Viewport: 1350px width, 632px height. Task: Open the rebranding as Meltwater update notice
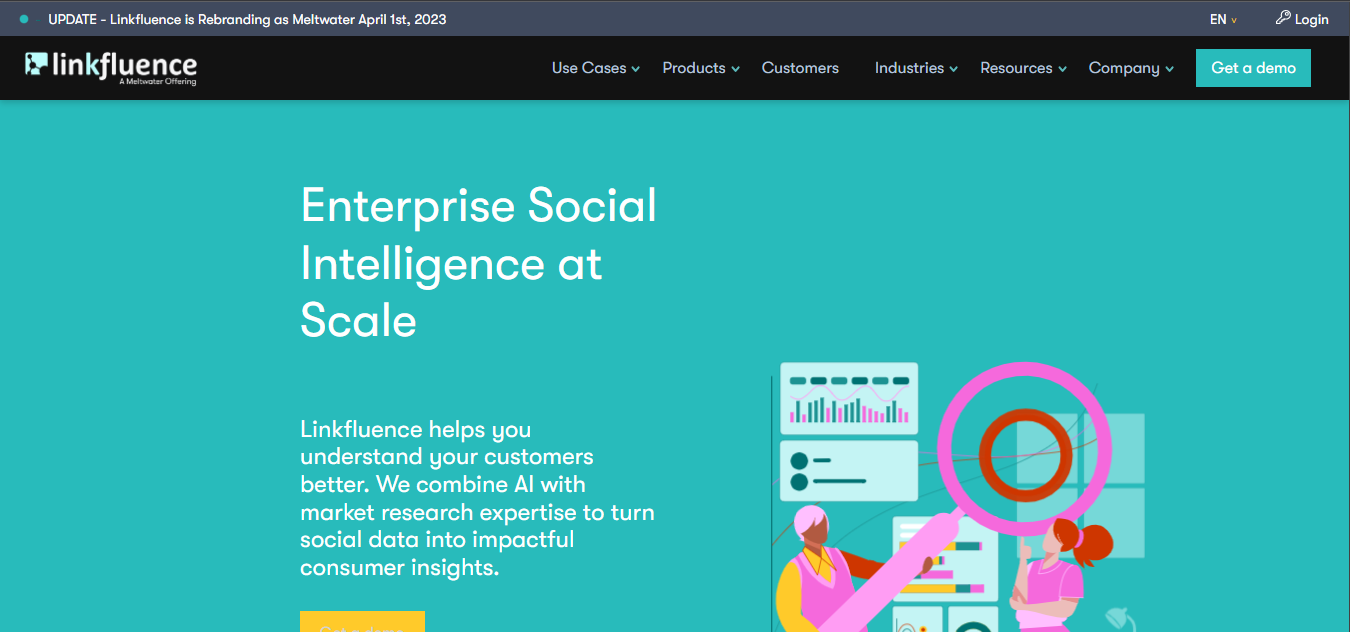pos(247,19)
